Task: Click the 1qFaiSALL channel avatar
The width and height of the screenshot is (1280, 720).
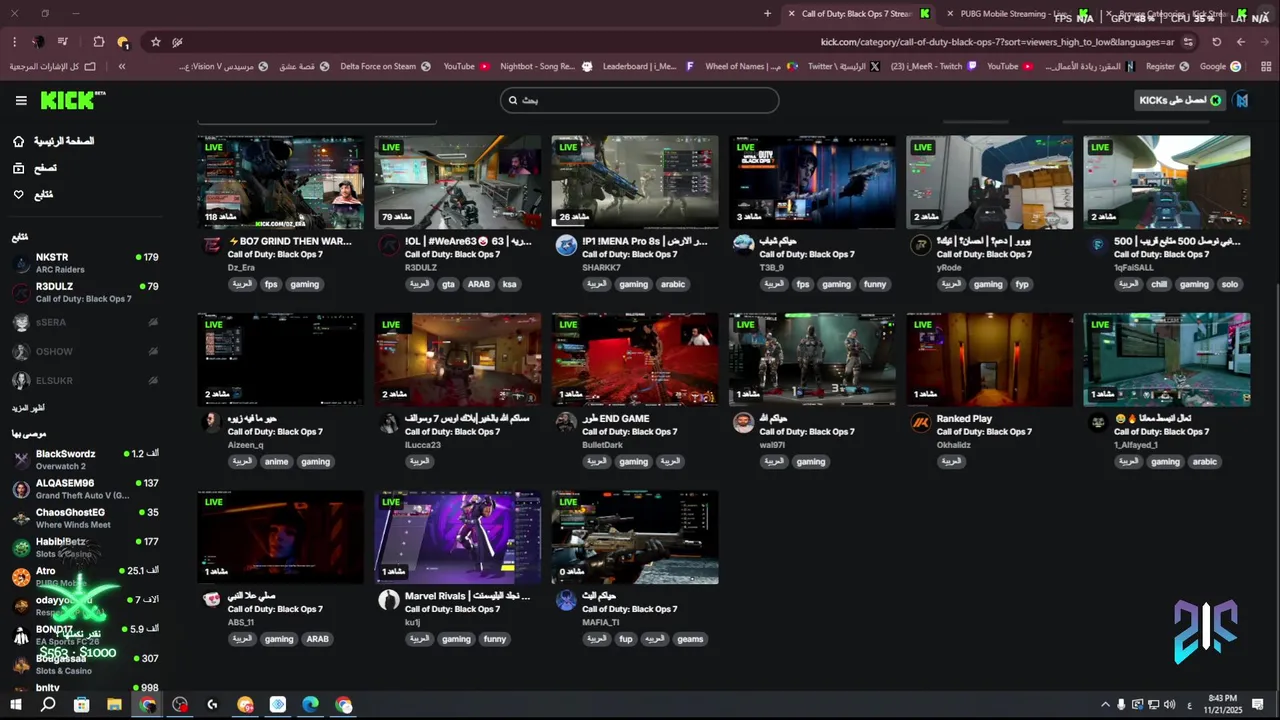Action: click(x=1097, y=245)
